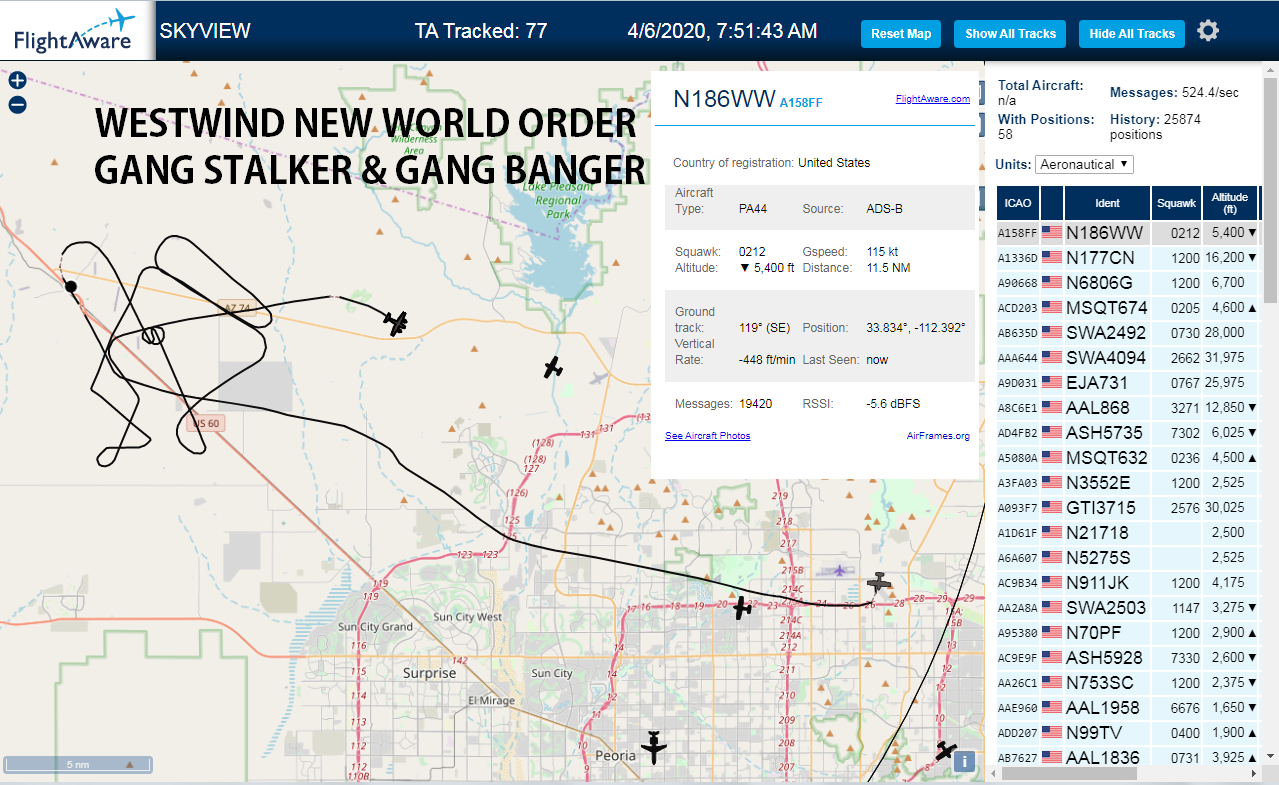Image resolution: width=1279 pixels, height=785 pixels.
Task: Sort table by Squawk column header
Action: point(1176,203)
